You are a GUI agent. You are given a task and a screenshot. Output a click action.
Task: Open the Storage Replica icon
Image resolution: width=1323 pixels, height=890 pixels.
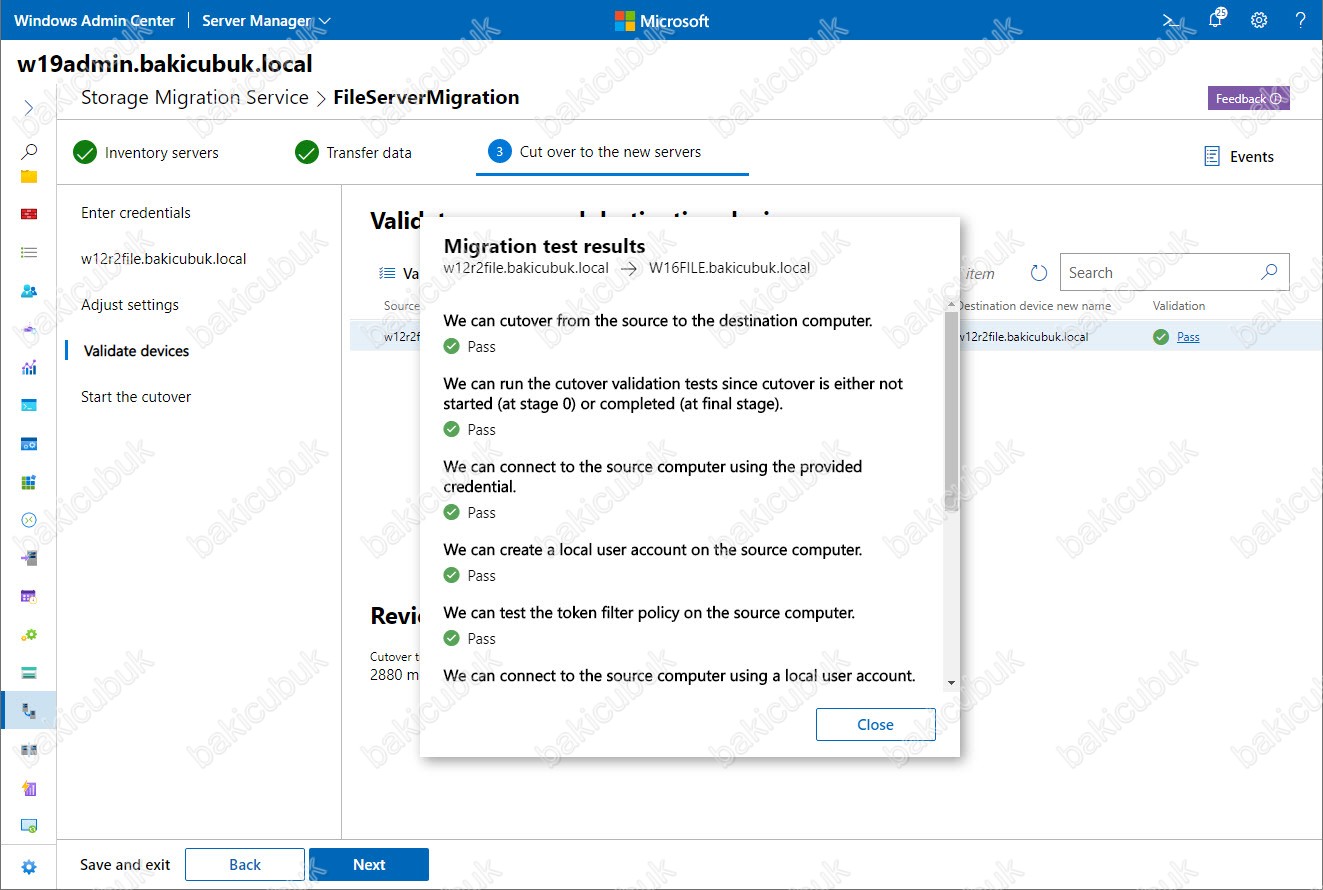(x=29, y=749)
